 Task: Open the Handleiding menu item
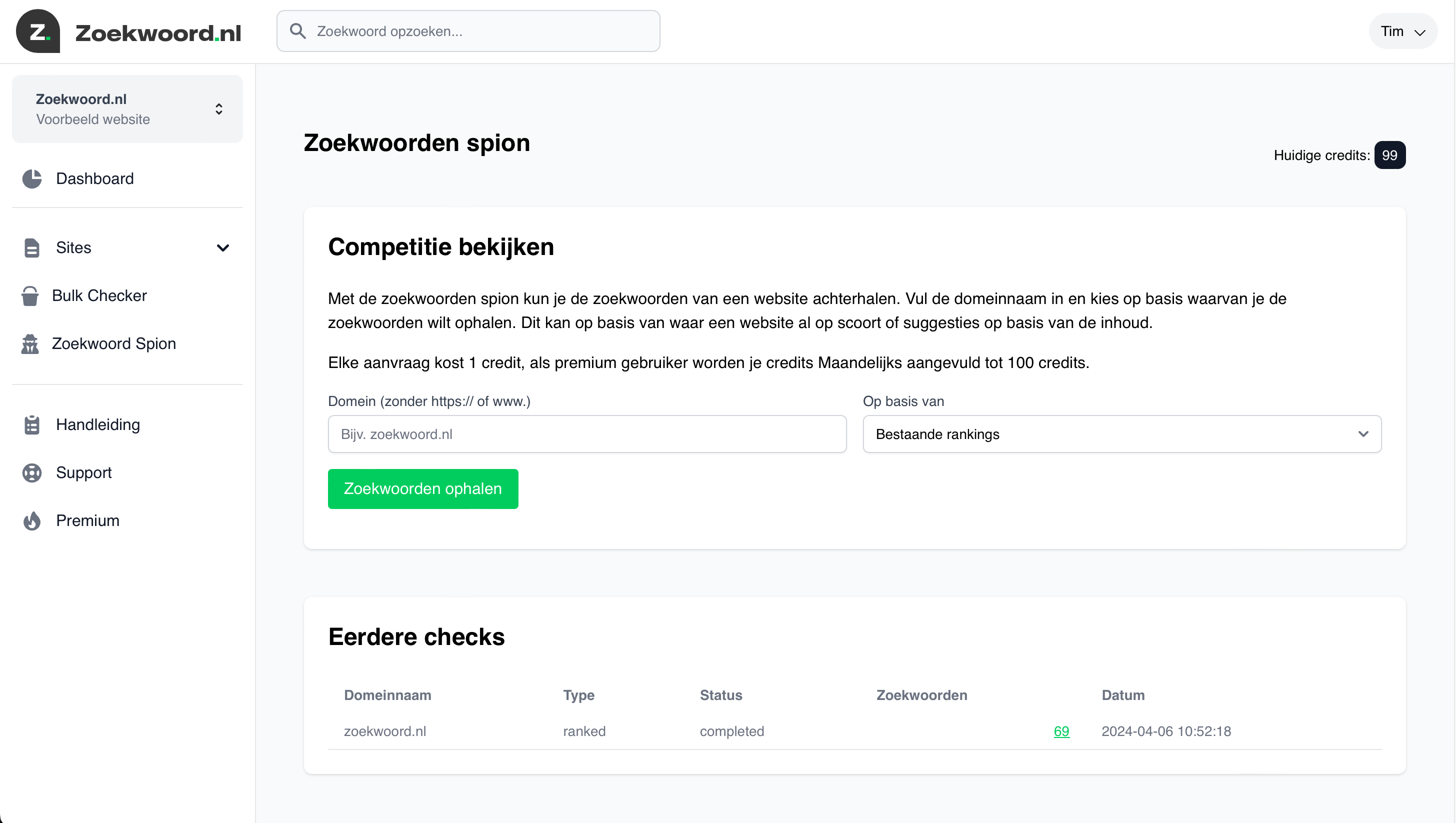tap(98, 424)
